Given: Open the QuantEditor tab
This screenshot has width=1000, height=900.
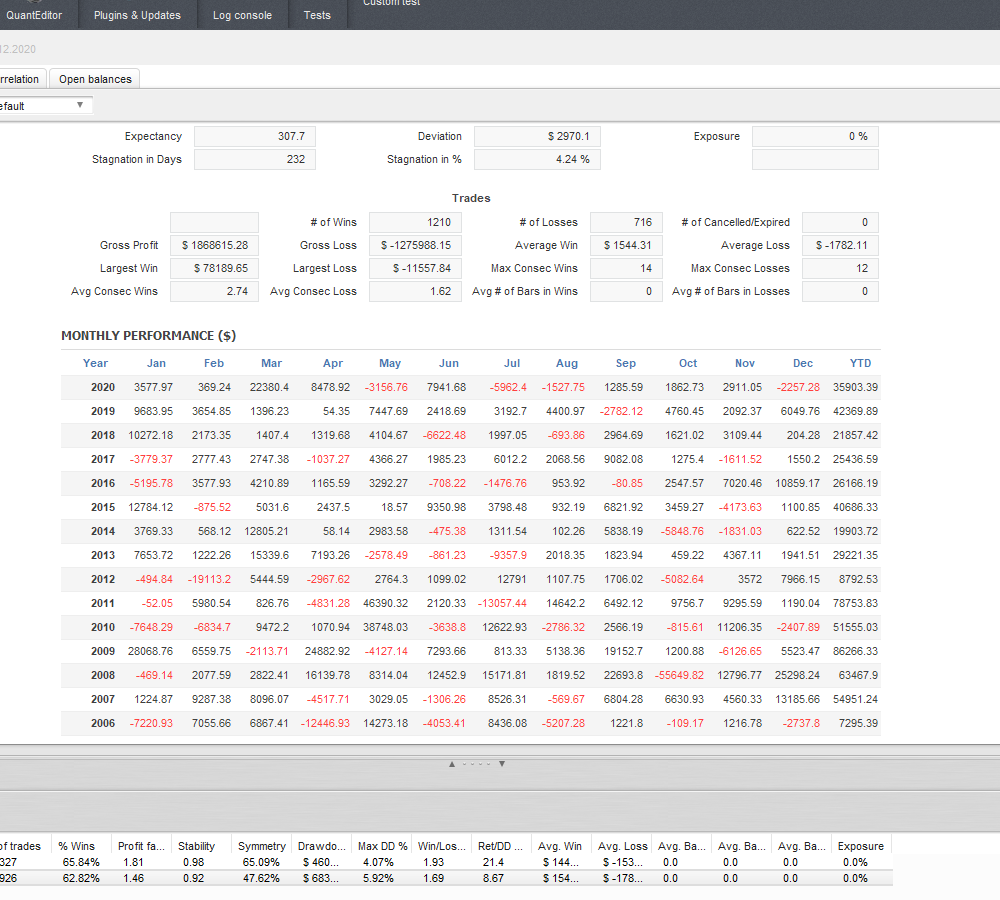Looking at the screenshot, I should coord(34,15).
